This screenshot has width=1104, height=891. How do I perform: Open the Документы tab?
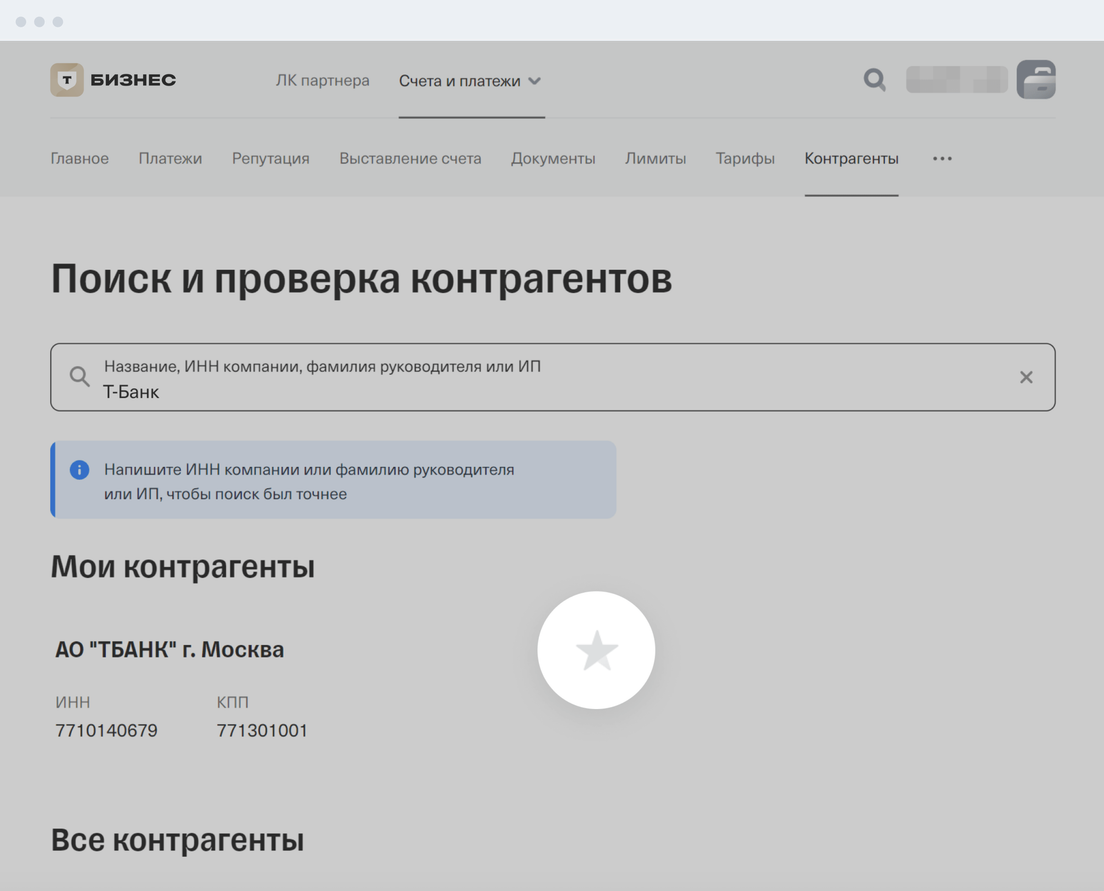coord(553,158)
